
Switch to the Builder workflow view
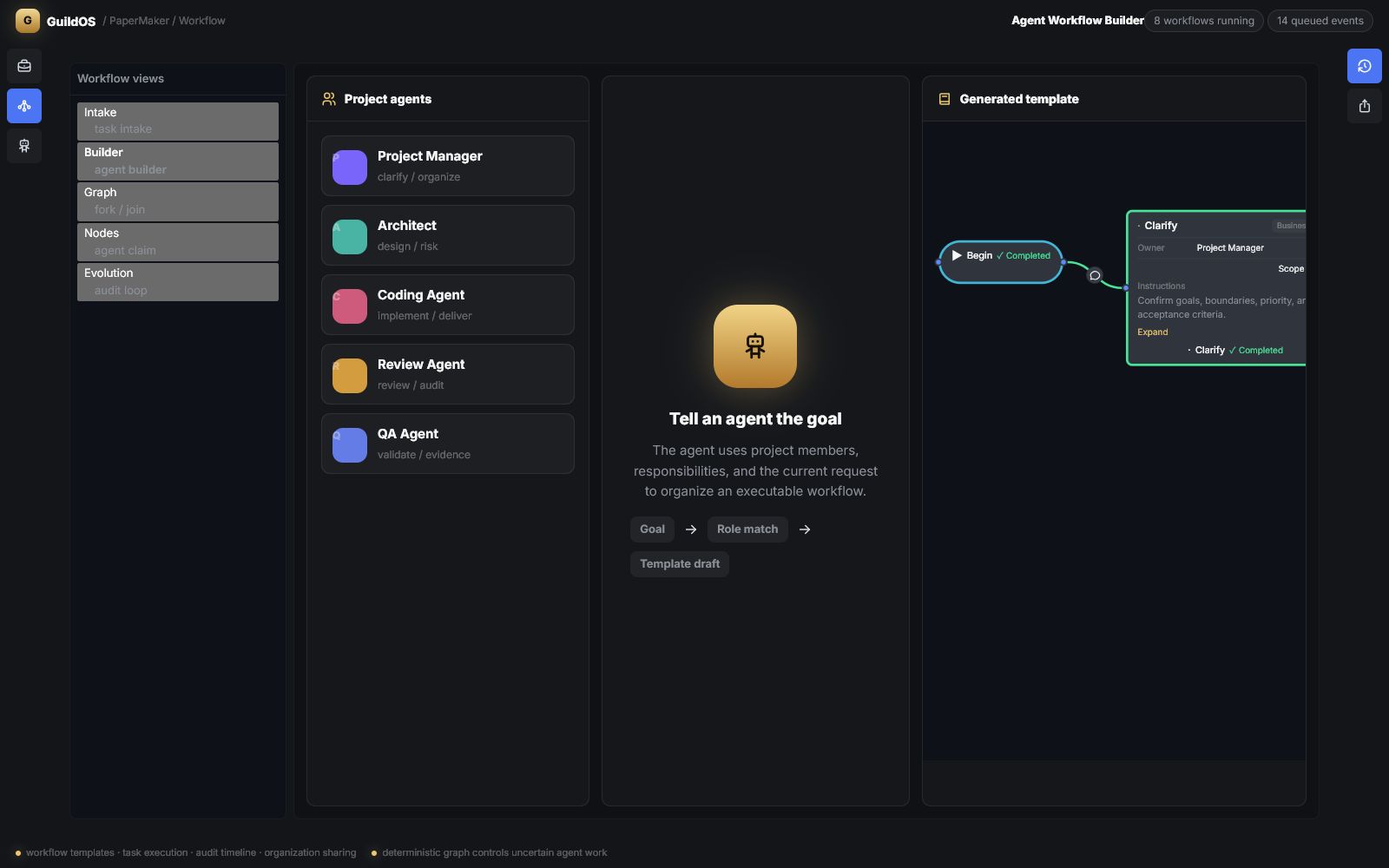coord(178,161)
